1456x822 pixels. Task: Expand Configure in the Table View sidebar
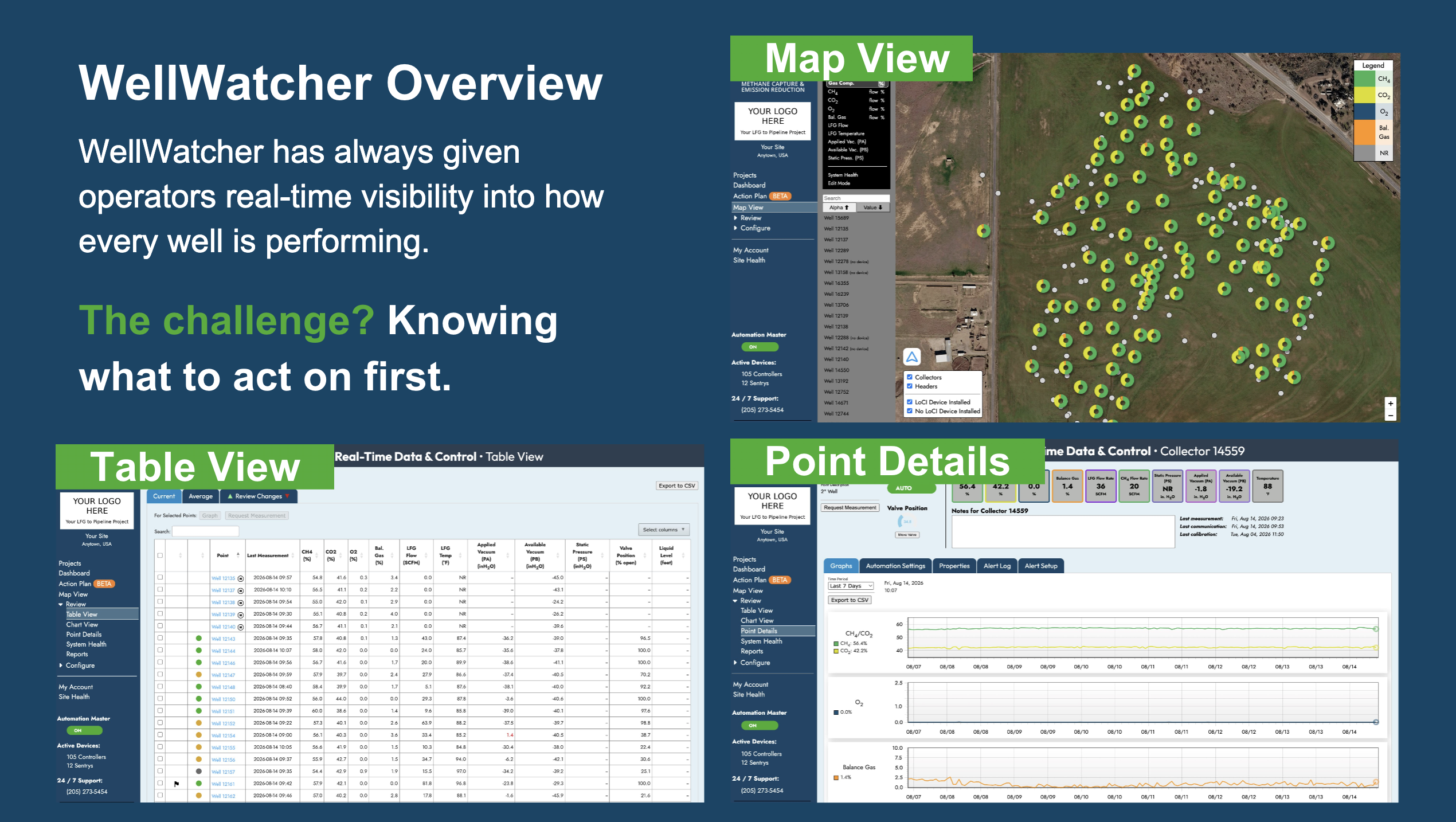point(61,666)
